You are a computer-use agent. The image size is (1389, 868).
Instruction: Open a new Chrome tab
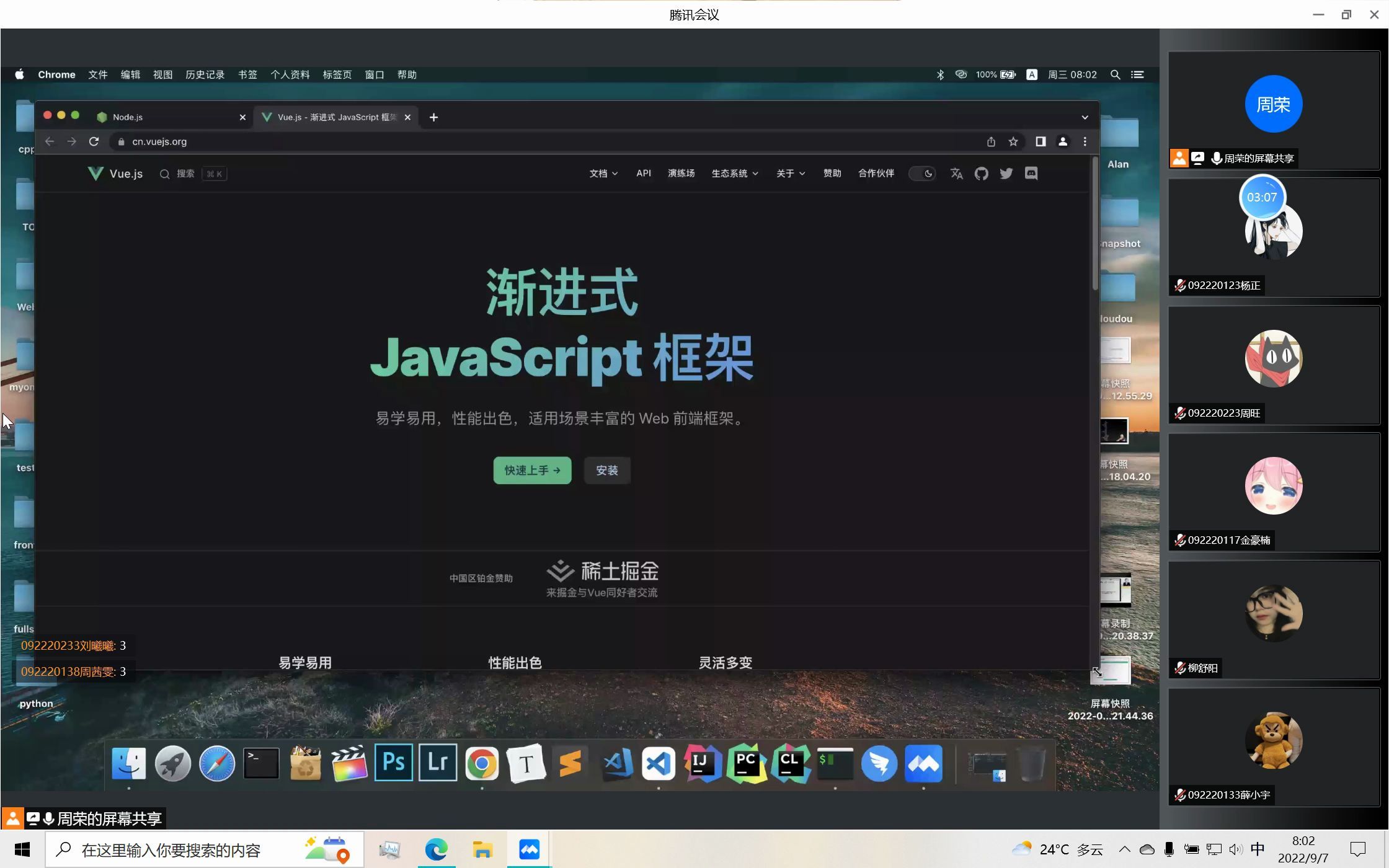(x=433, y=117)
